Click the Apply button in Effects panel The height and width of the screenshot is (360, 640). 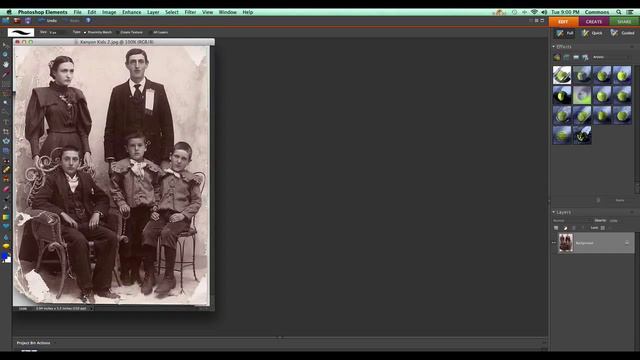[620, 200]
